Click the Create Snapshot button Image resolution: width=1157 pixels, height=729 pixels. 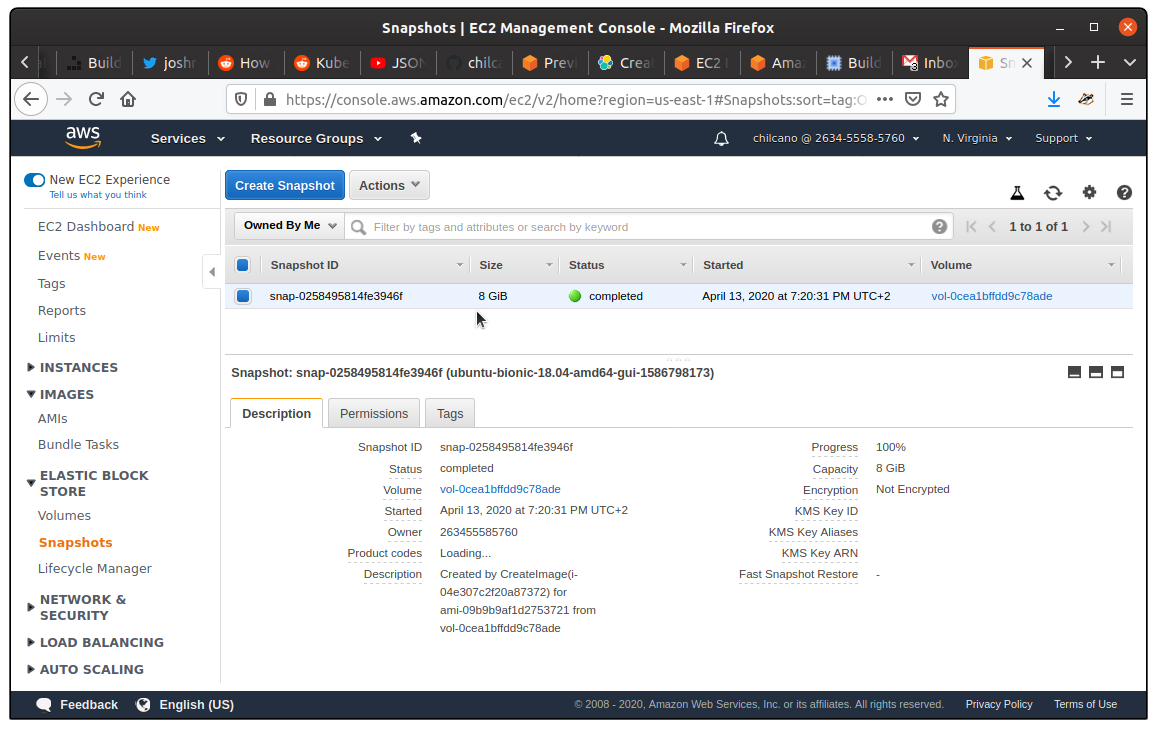point(285,185)
